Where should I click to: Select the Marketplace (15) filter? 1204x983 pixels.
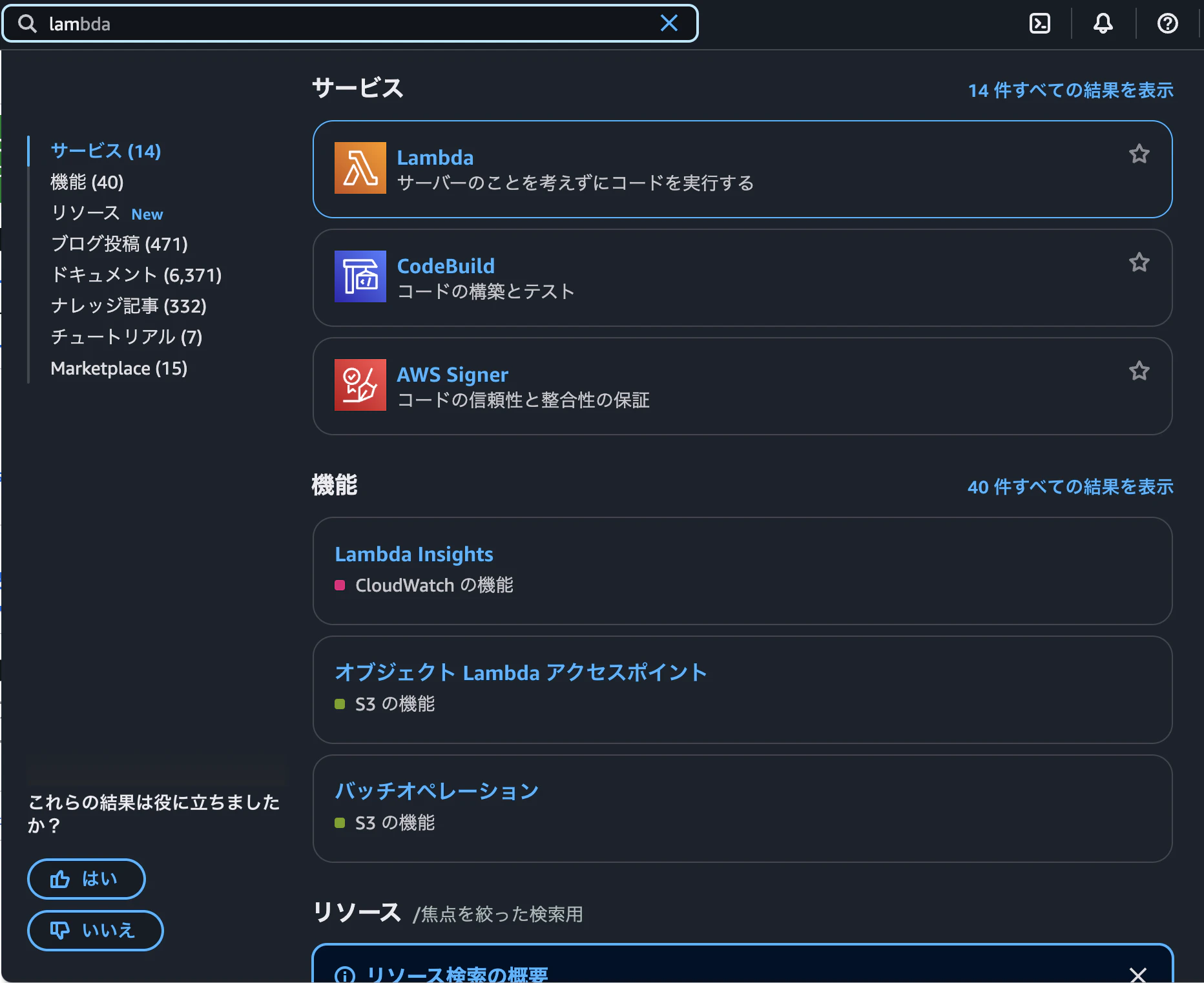(x=119, y=368)
